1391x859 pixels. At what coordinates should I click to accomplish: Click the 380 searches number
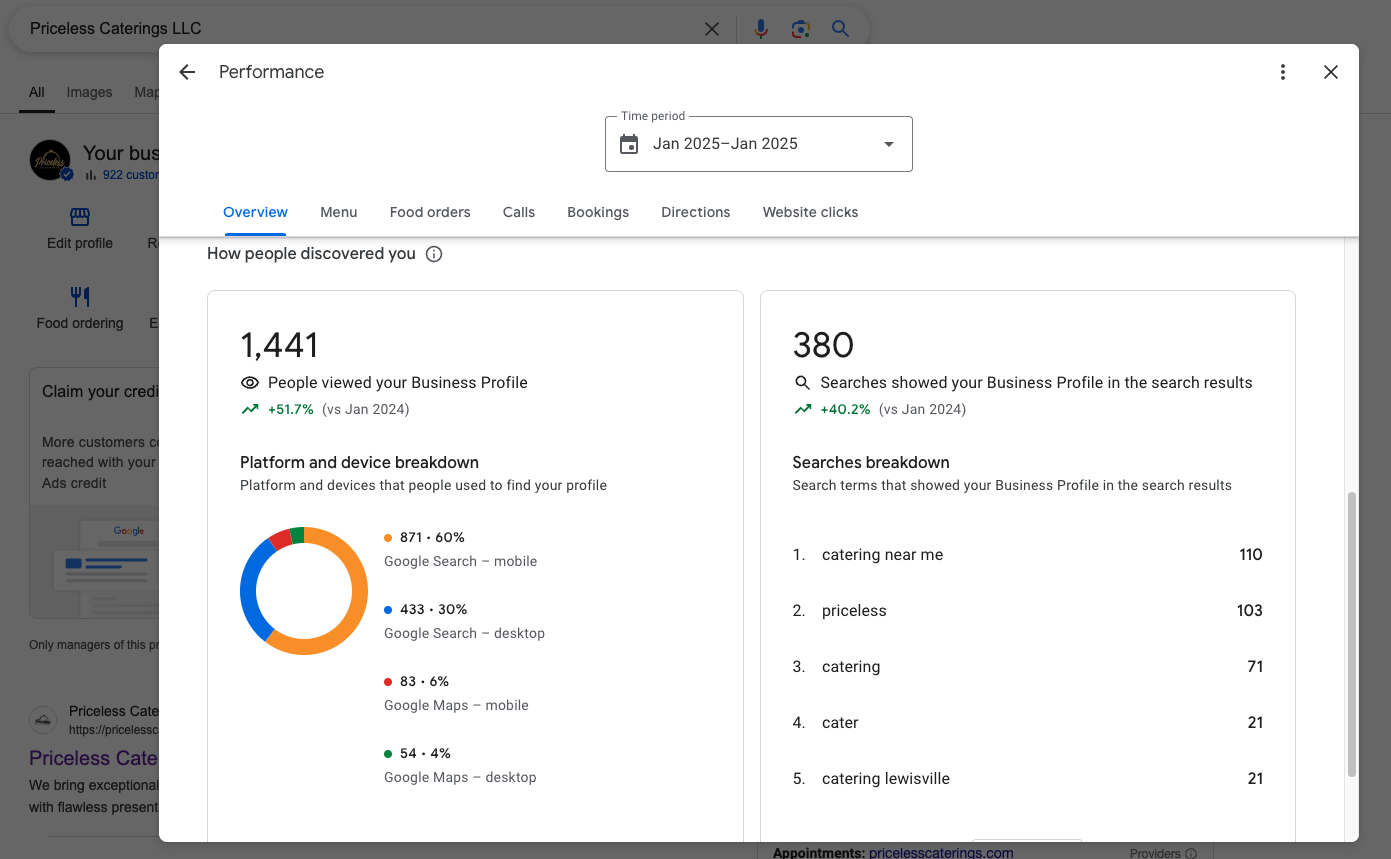[x=823, y=346]
